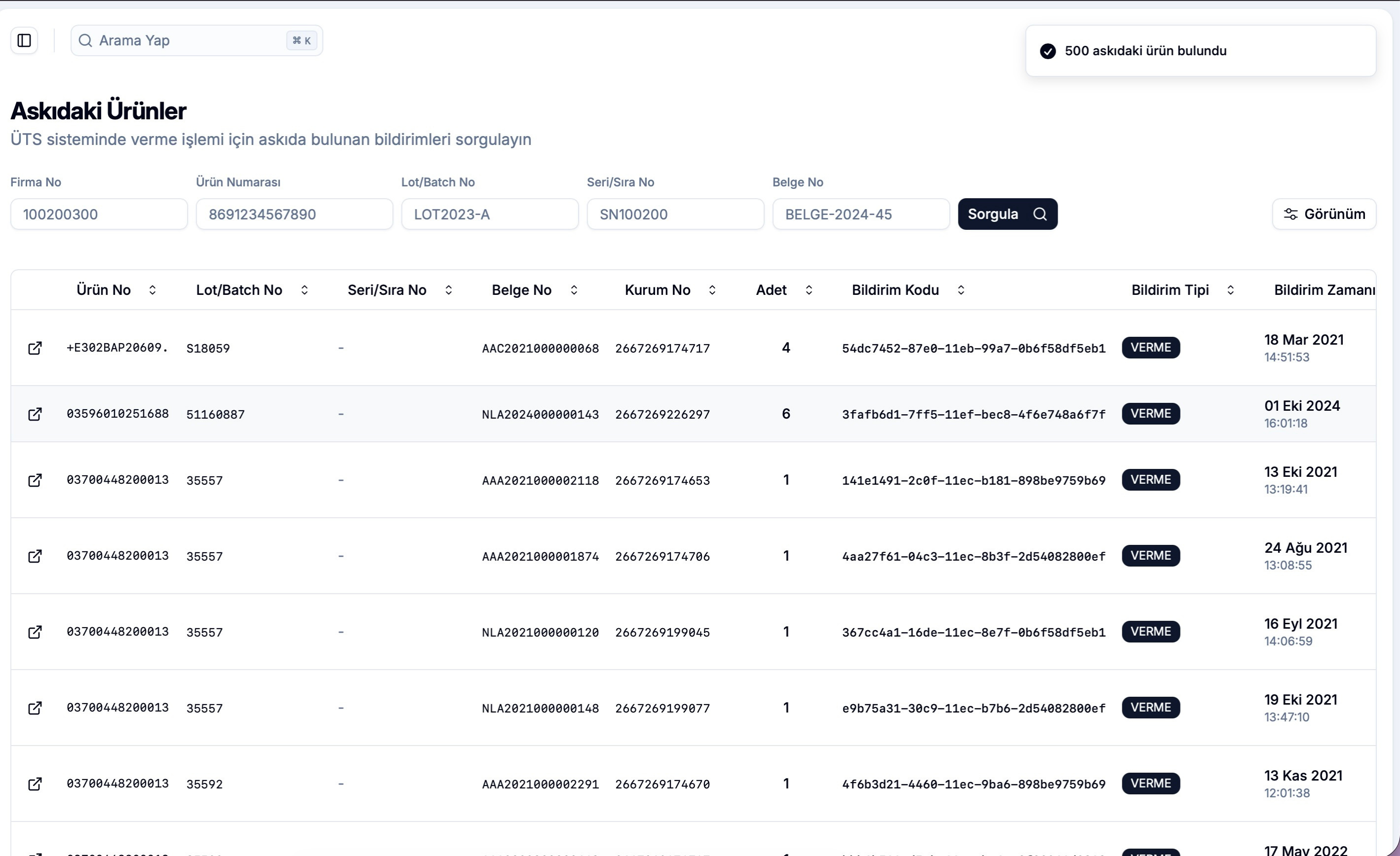The height and width of the screenshot is (856, 1400).
Task: Sort by Seri/Sıra No column arrows
Action: (x=448, y=289)
